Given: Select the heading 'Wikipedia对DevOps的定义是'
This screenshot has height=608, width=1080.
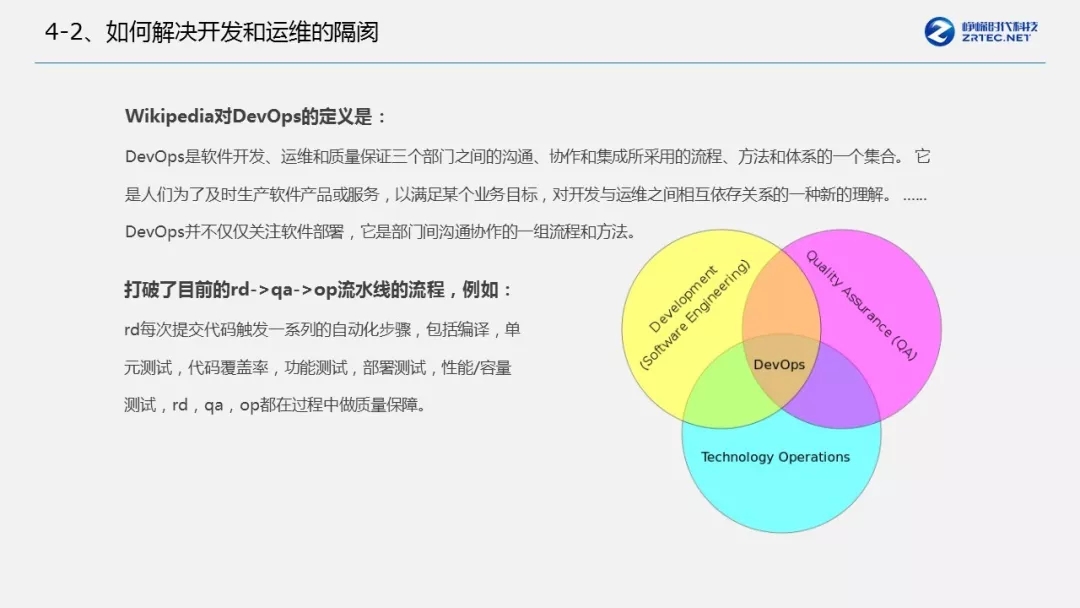Looking at the screenshot, I should pos(256,116).
